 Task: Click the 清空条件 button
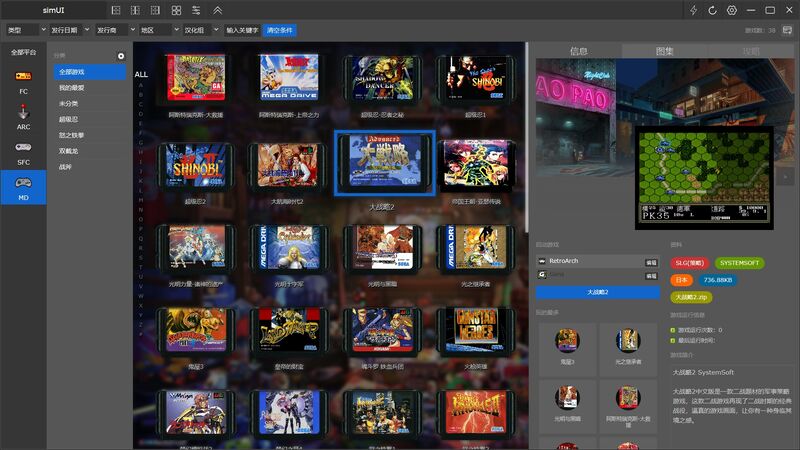pos(280,30)
